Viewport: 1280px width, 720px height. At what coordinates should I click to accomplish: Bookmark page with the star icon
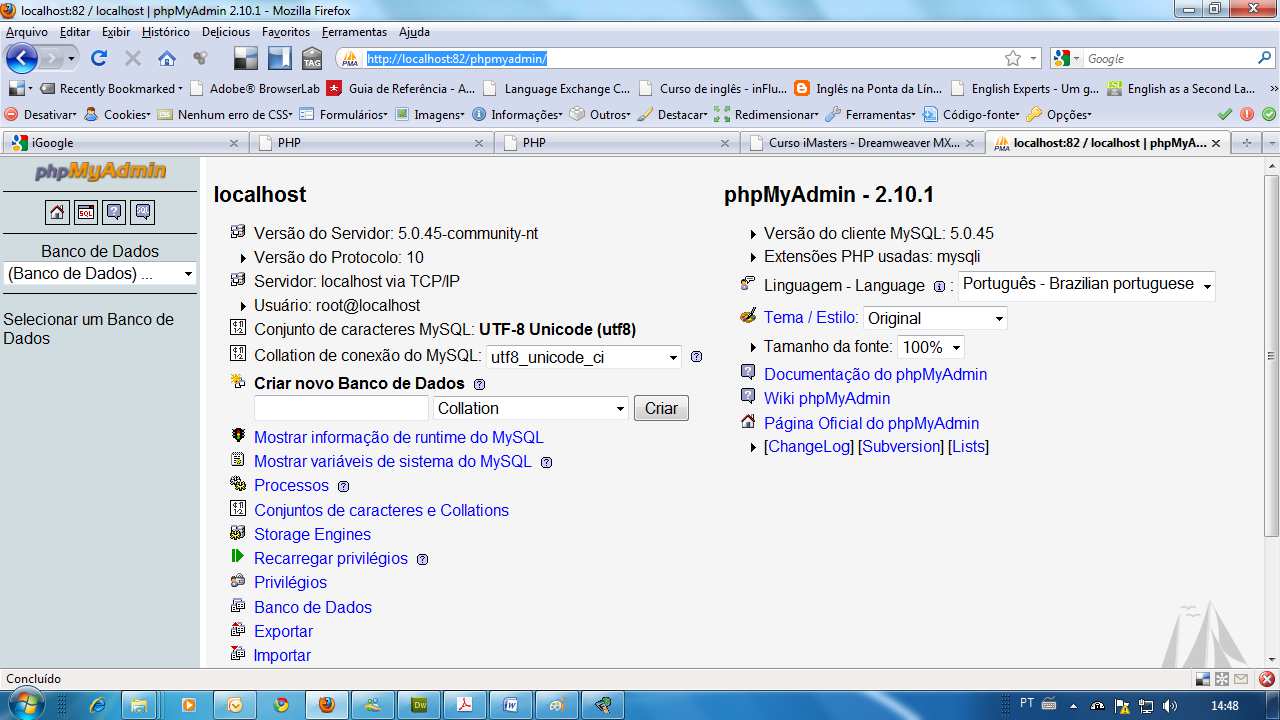1013,58
